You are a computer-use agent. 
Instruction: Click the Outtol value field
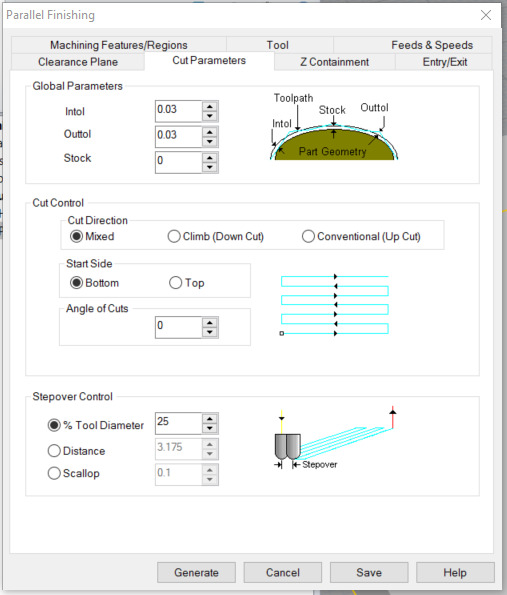[178, 136]
